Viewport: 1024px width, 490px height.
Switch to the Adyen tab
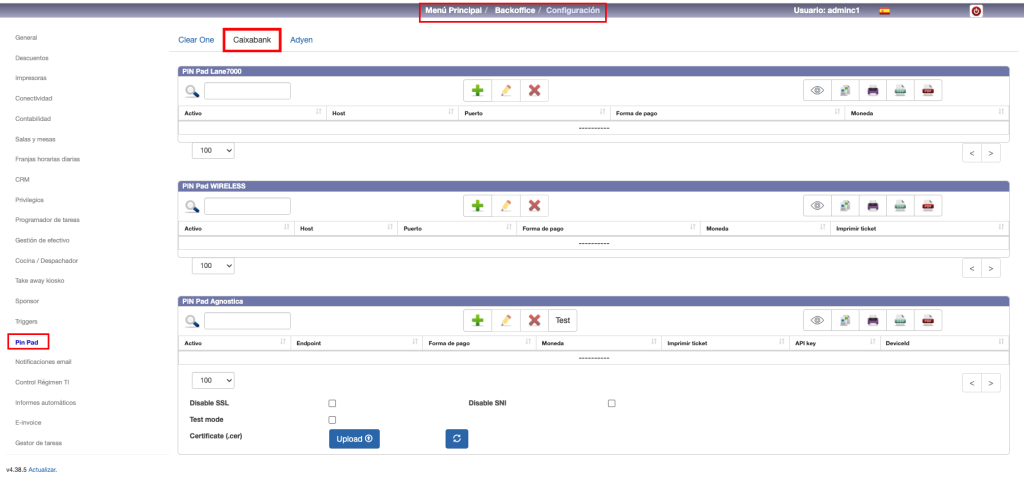pyautogui.click(x=301, y=40)
